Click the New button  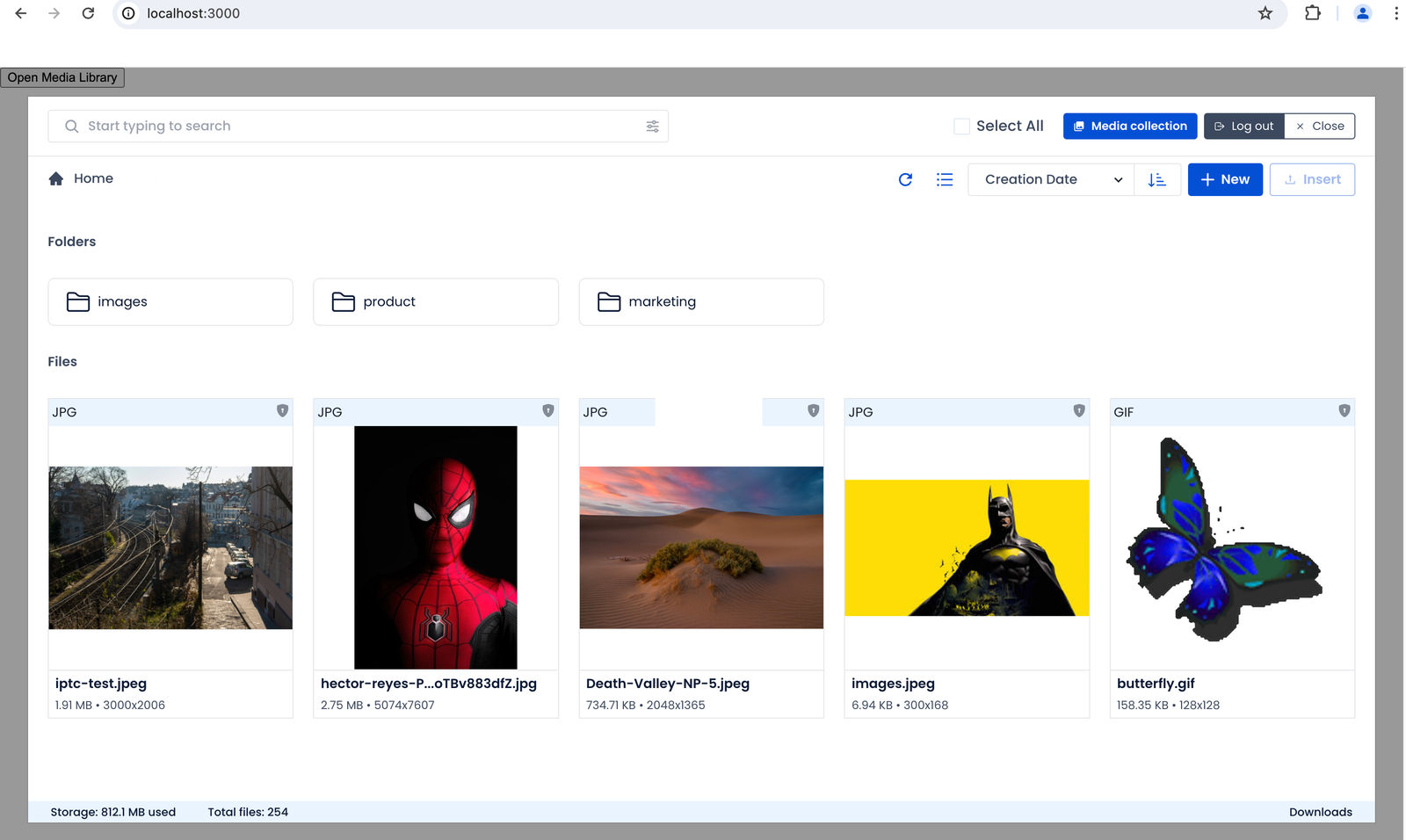(1225, 179)
